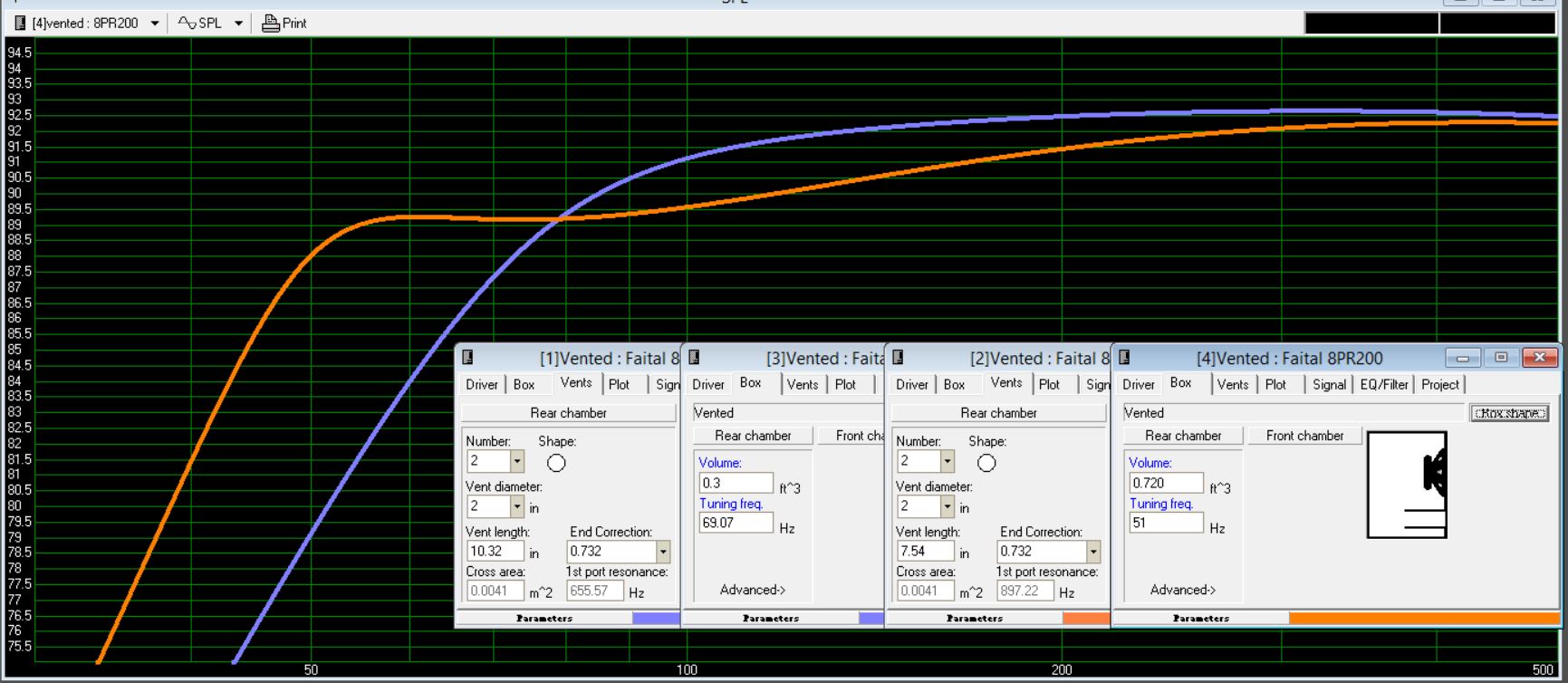Click Volume field showing 0.3

[736, 484]
